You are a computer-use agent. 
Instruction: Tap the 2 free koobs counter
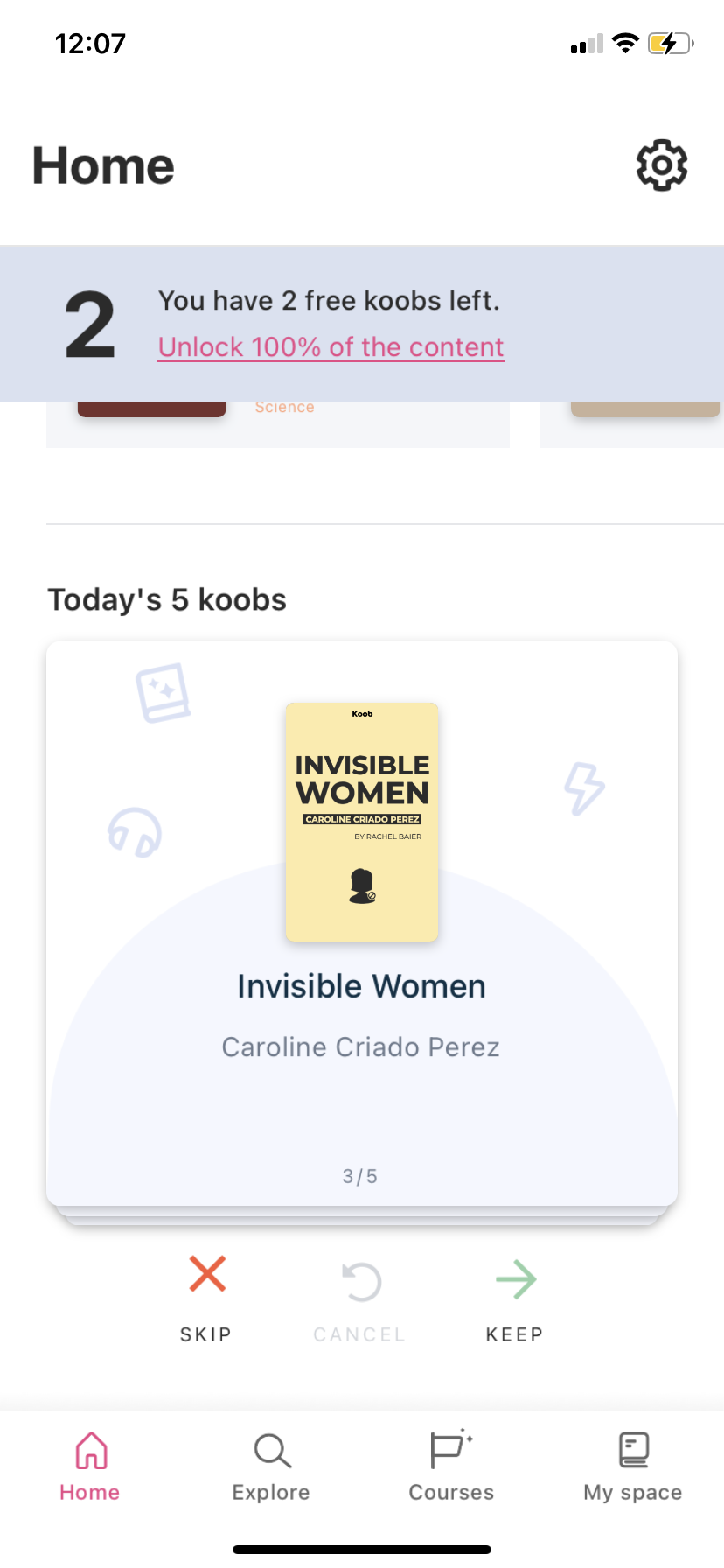pyautogui.click(x=90, y=325)
